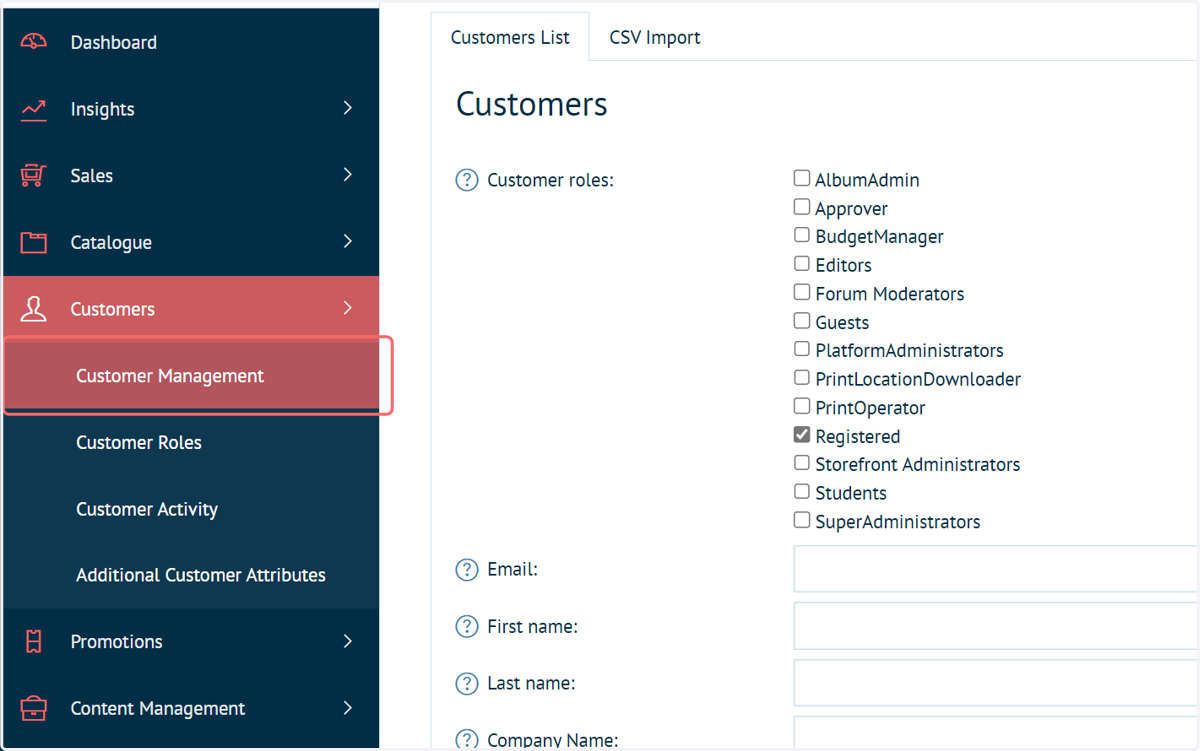Click the Last name input field
This screenshot has width=1200, height=751.
[996, 683]
